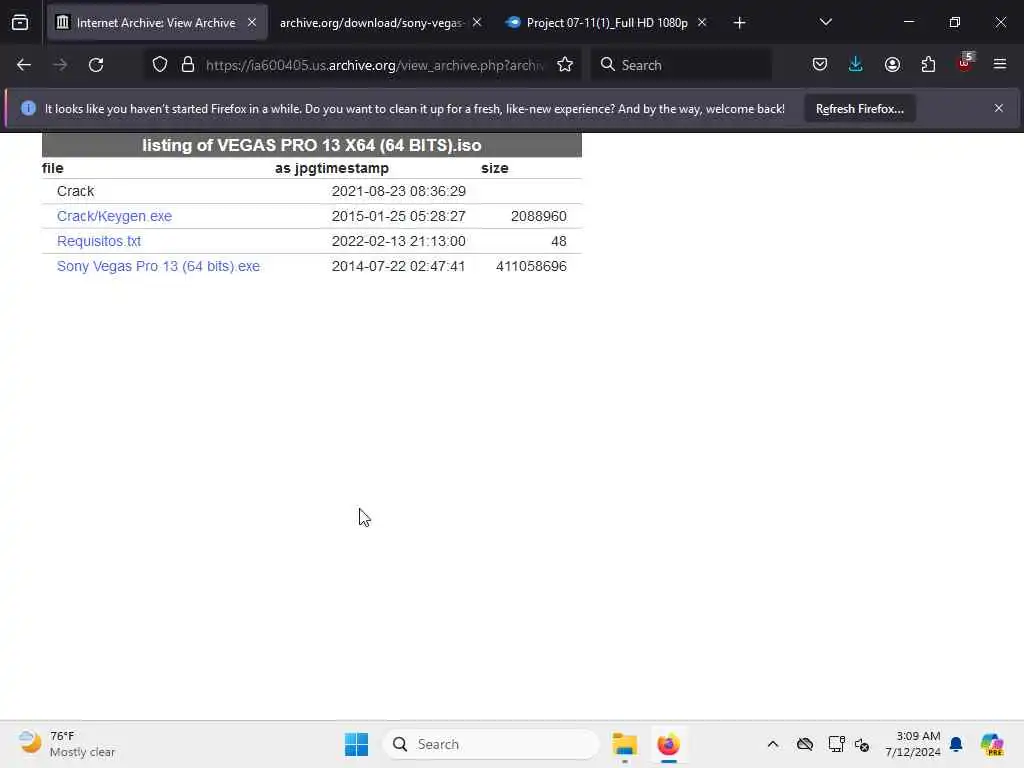Viewport: 1024px width, 768px height.
Task: Open the Copilot preview icon
Action: point(991,744)
